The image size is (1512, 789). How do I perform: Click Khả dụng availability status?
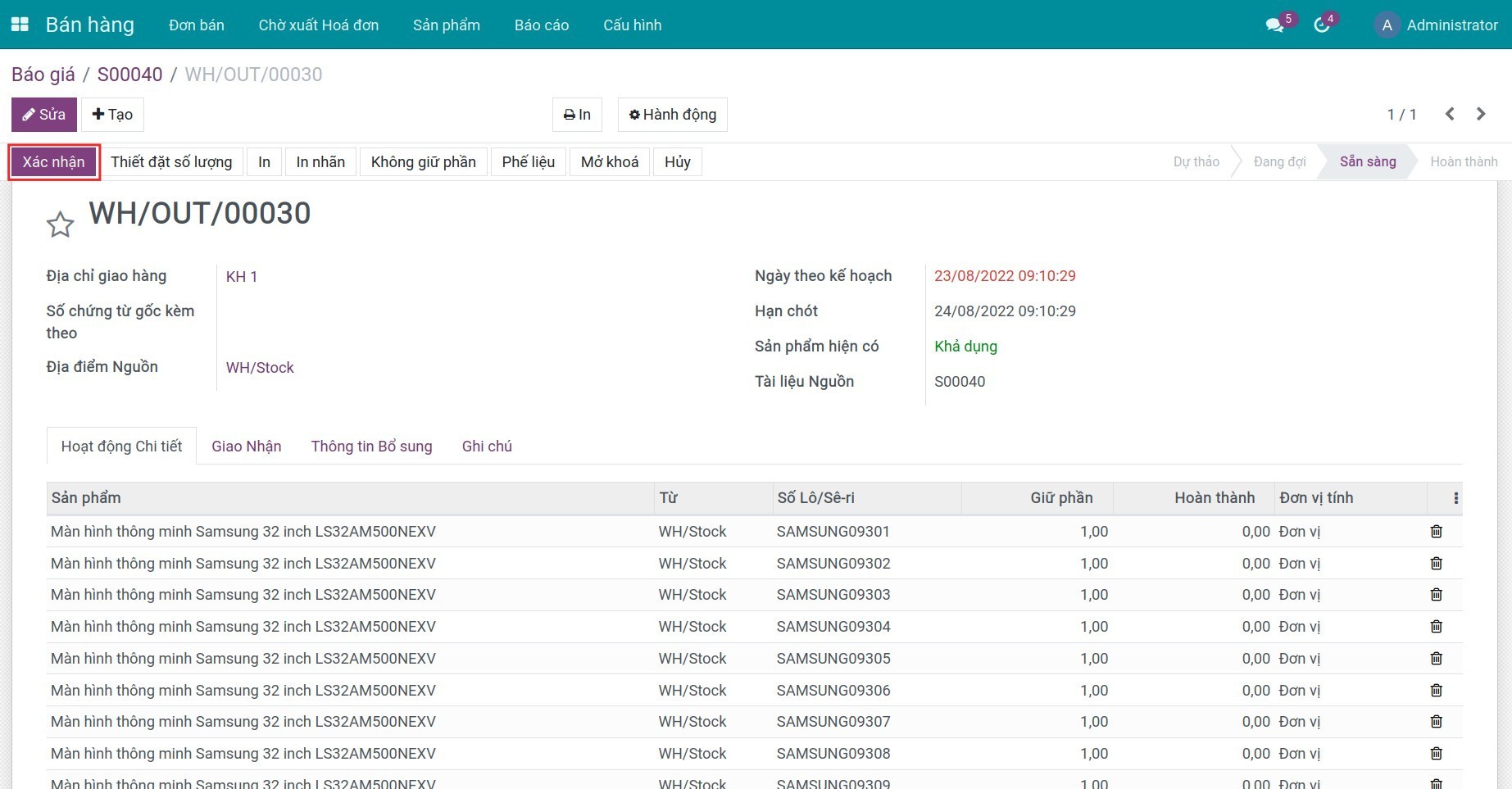[965, 347]
